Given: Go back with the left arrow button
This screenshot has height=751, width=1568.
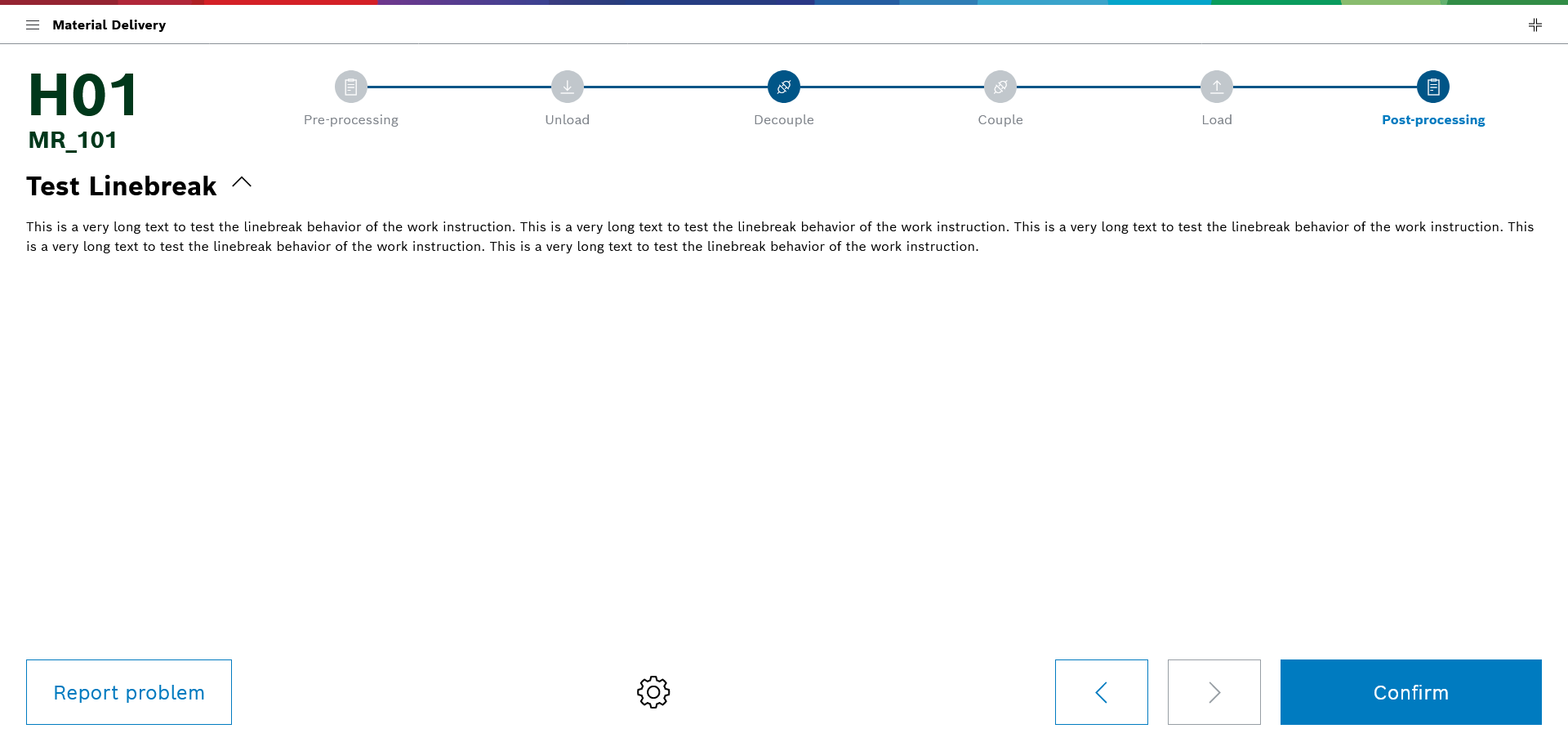Looking at the screenshot, I should click(1101, 692).
